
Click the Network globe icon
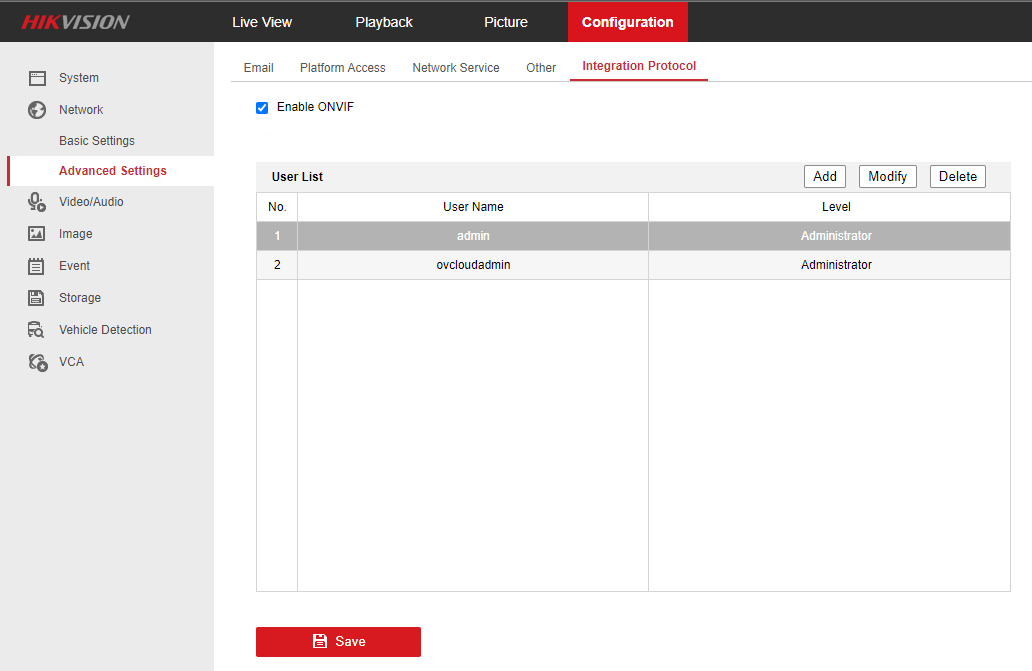pyautogui.click(x=37, y=110)
